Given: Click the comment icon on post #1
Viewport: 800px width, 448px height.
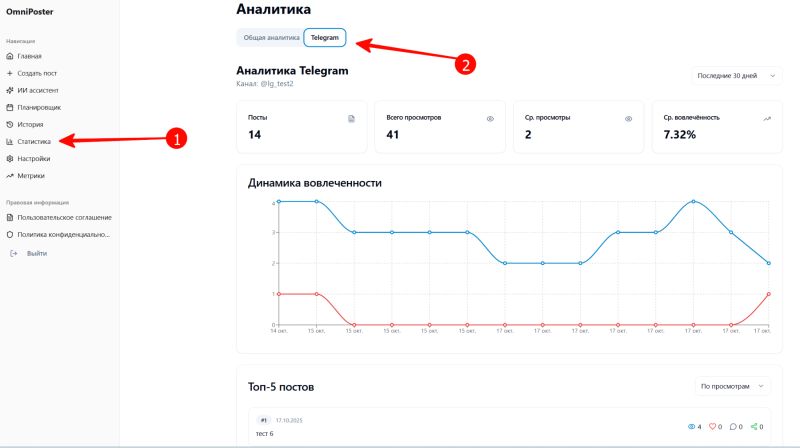Looking at the screenshot, I should 734,427.
